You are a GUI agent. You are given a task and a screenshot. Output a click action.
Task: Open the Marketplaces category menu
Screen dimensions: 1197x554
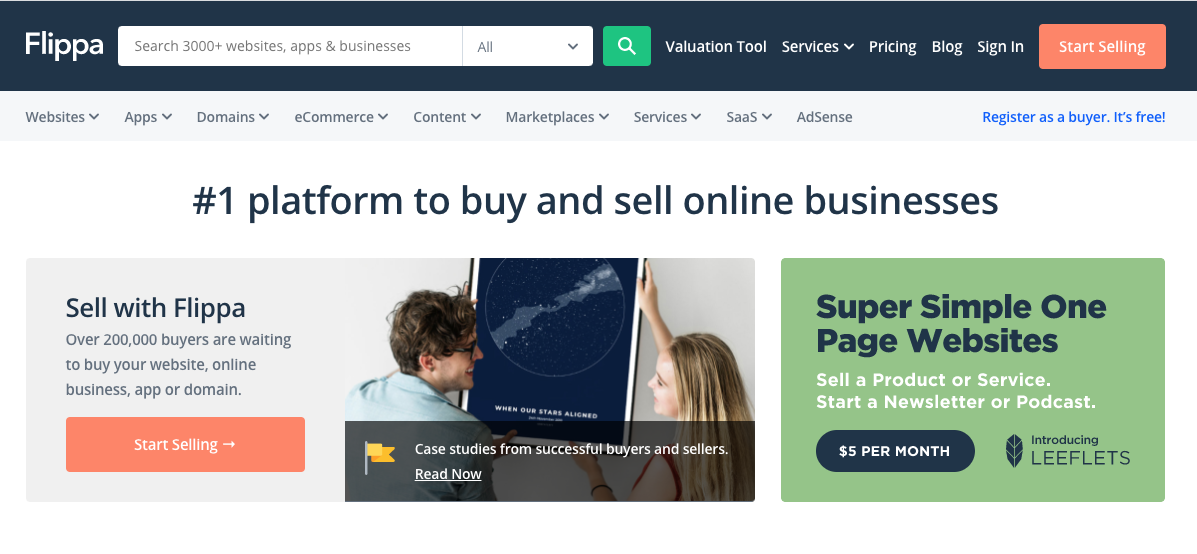tap(557, 117)
